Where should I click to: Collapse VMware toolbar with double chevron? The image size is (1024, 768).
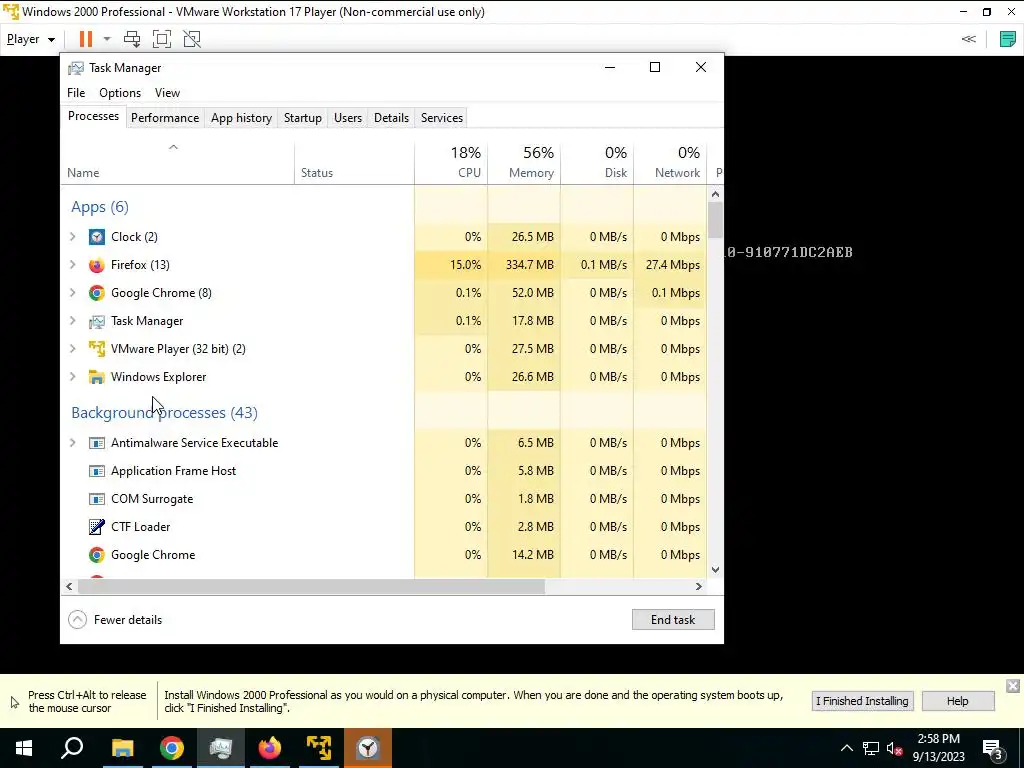pyautogui.click(x=968, y=39)
